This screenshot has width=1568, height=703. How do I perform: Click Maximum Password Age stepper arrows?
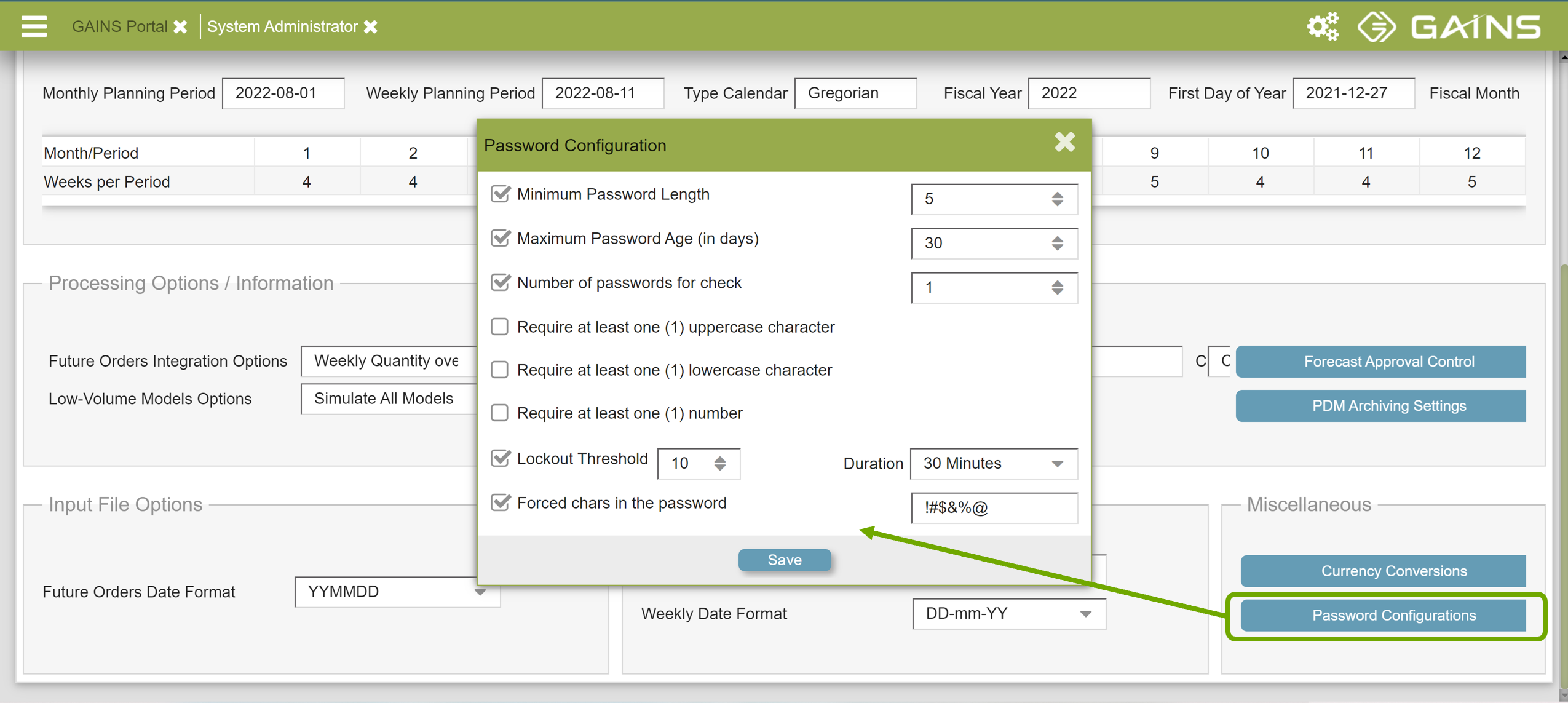click(1057, 244)
